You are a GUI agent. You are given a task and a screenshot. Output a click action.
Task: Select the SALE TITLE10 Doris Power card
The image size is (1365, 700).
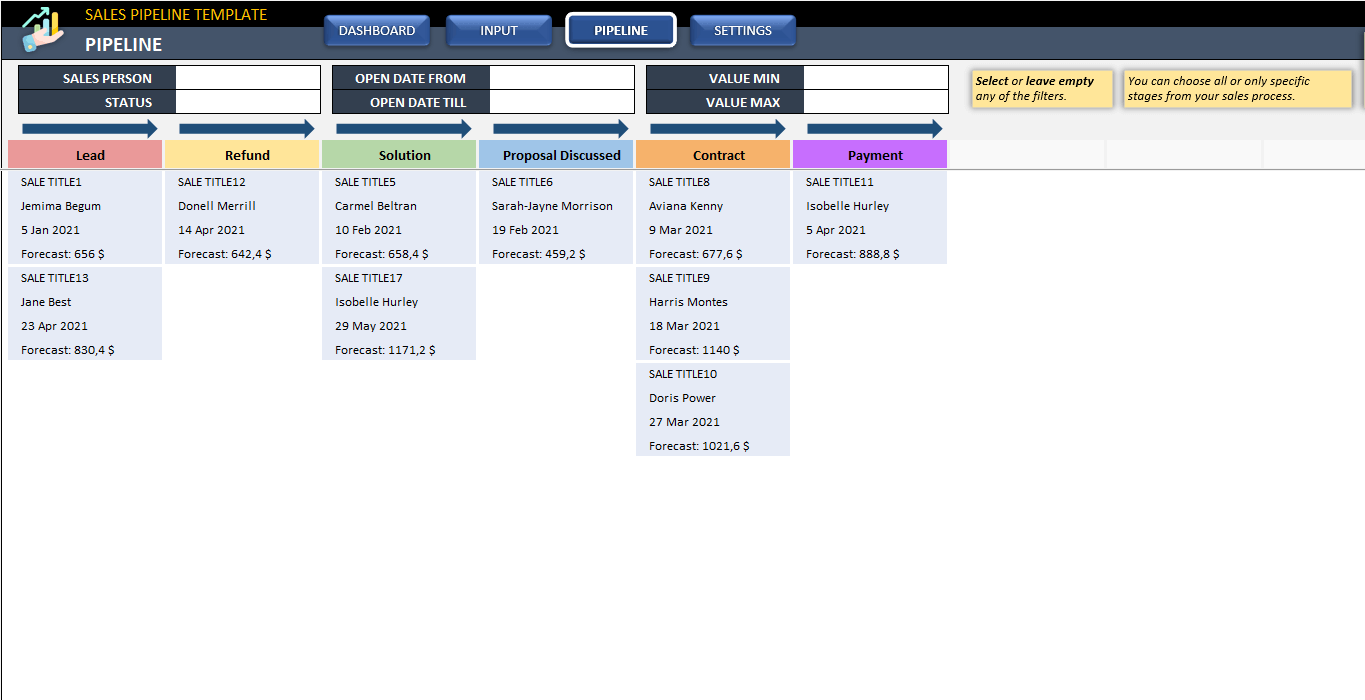(x=712, y=410)
